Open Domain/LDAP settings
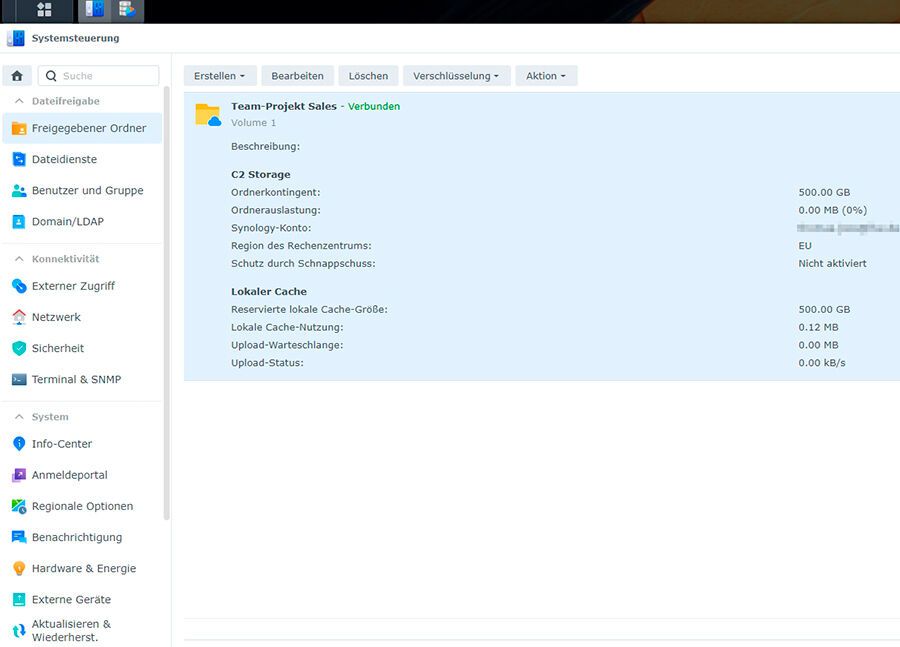This screenshot has width=900, height=647. click(67, 221)
